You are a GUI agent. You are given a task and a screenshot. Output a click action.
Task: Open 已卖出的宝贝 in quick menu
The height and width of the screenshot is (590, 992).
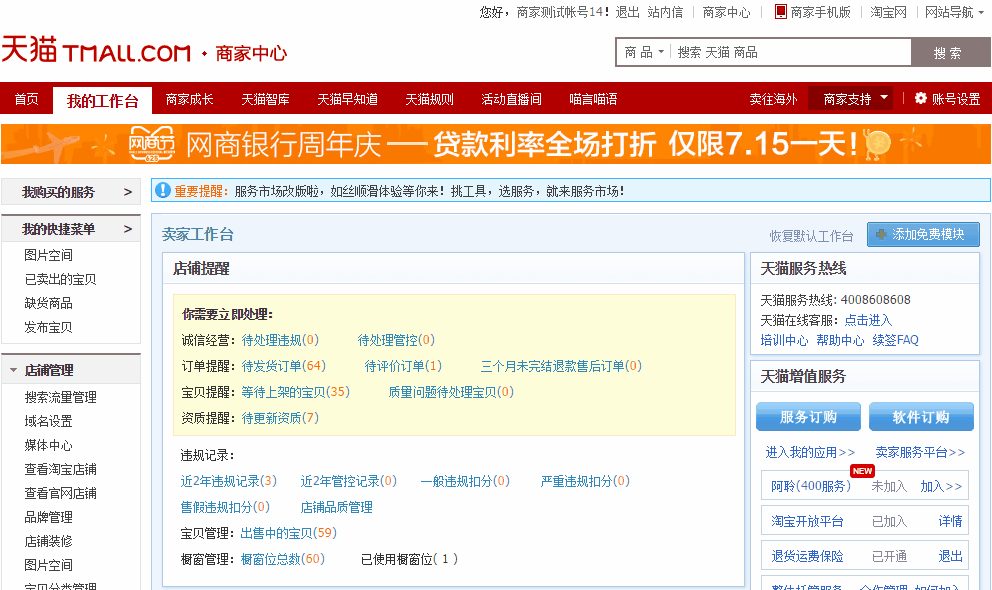point(60,279)
